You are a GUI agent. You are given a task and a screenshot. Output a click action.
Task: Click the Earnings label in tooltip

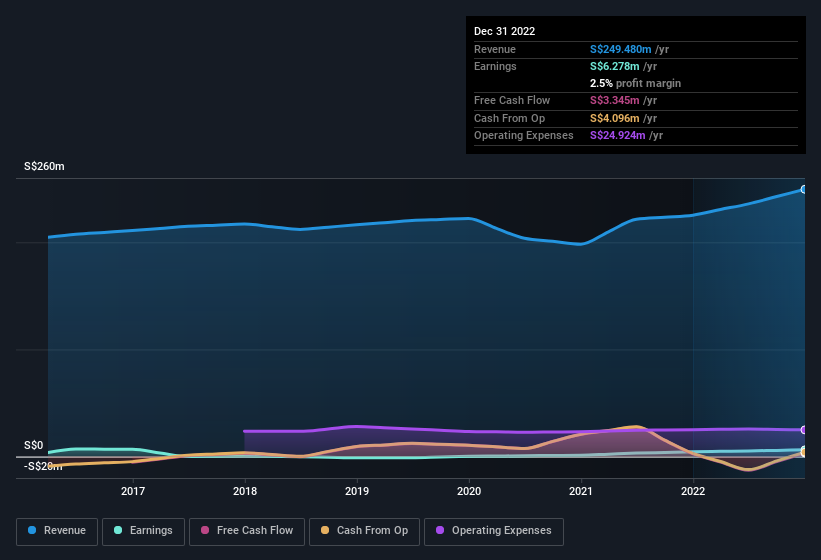[495, 66]
